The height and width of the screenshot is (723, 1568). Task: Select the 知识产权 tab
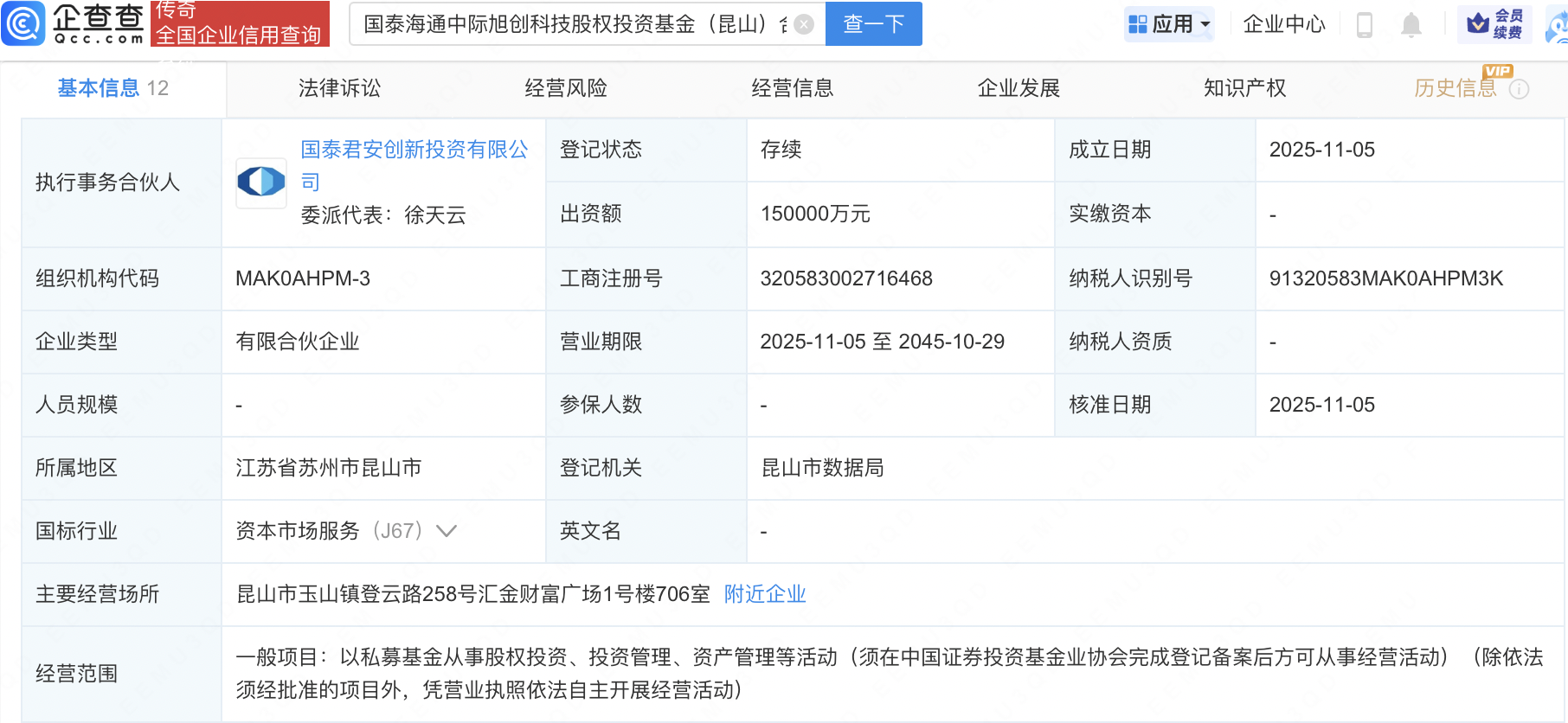pyautogui.click(x=1244, y=88)
